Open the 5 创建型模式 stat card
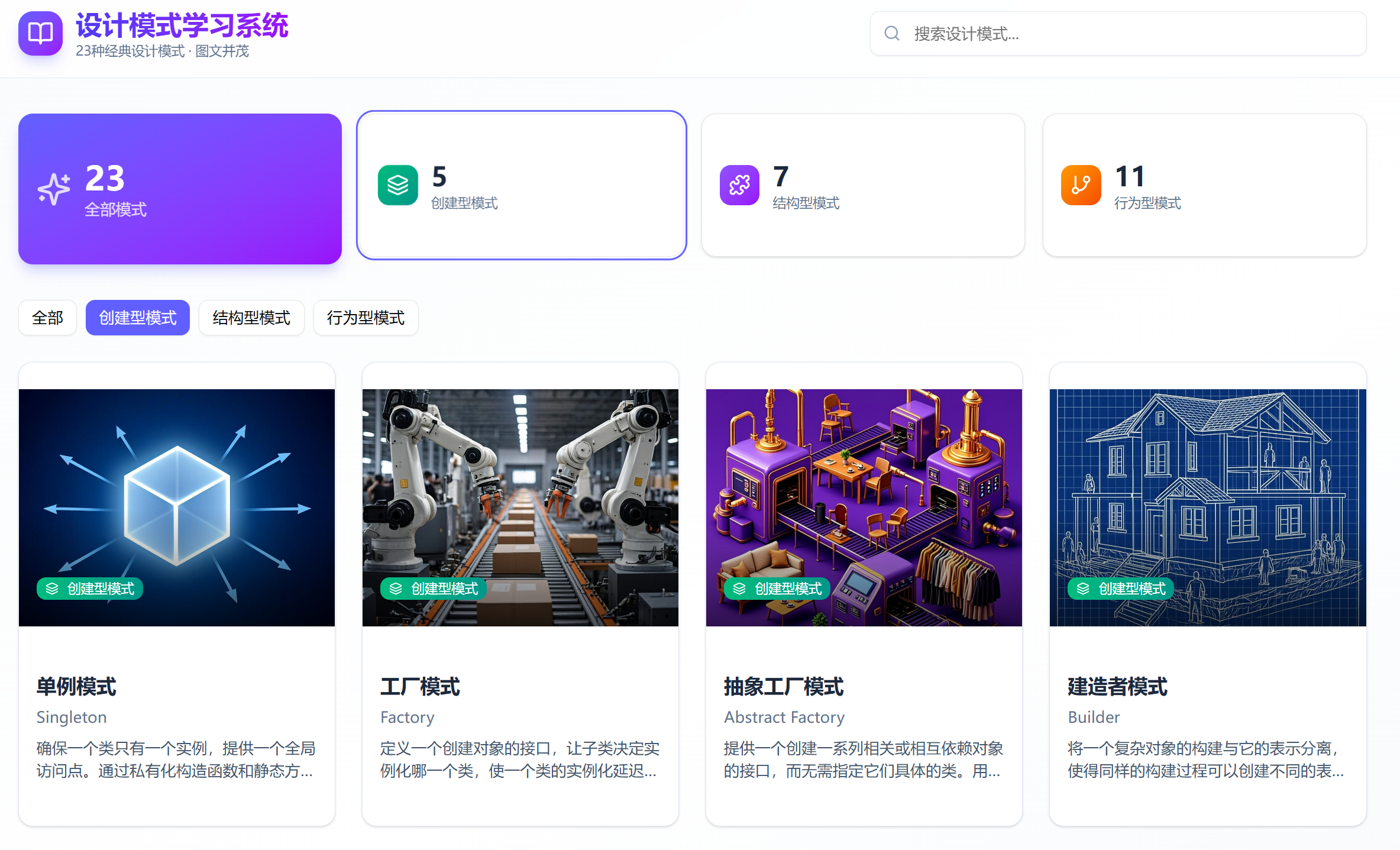Viewport: 1400px width, 850px height. 522,185
